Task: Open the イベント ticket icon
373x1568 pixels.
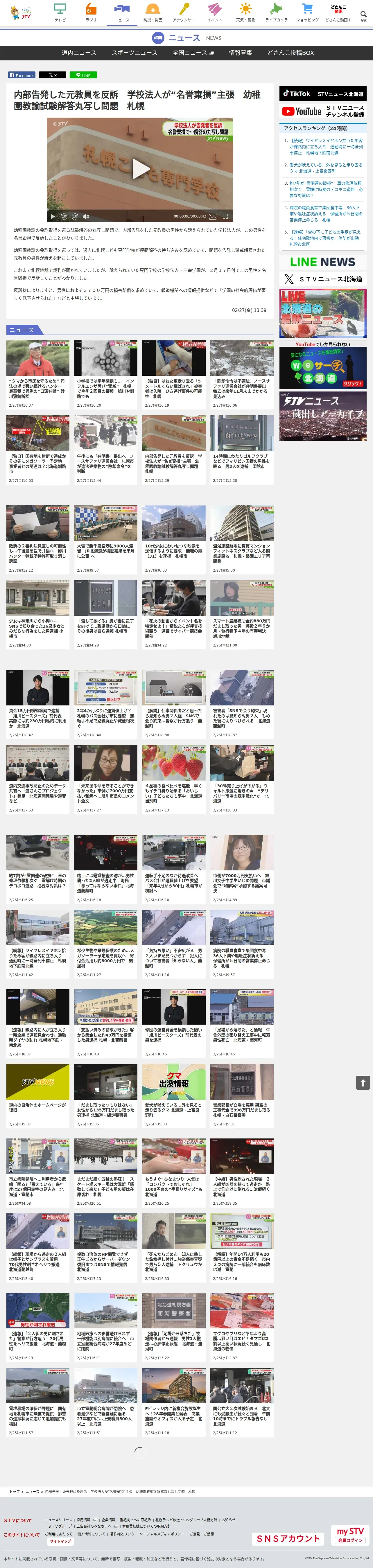Action: (215, 12)
